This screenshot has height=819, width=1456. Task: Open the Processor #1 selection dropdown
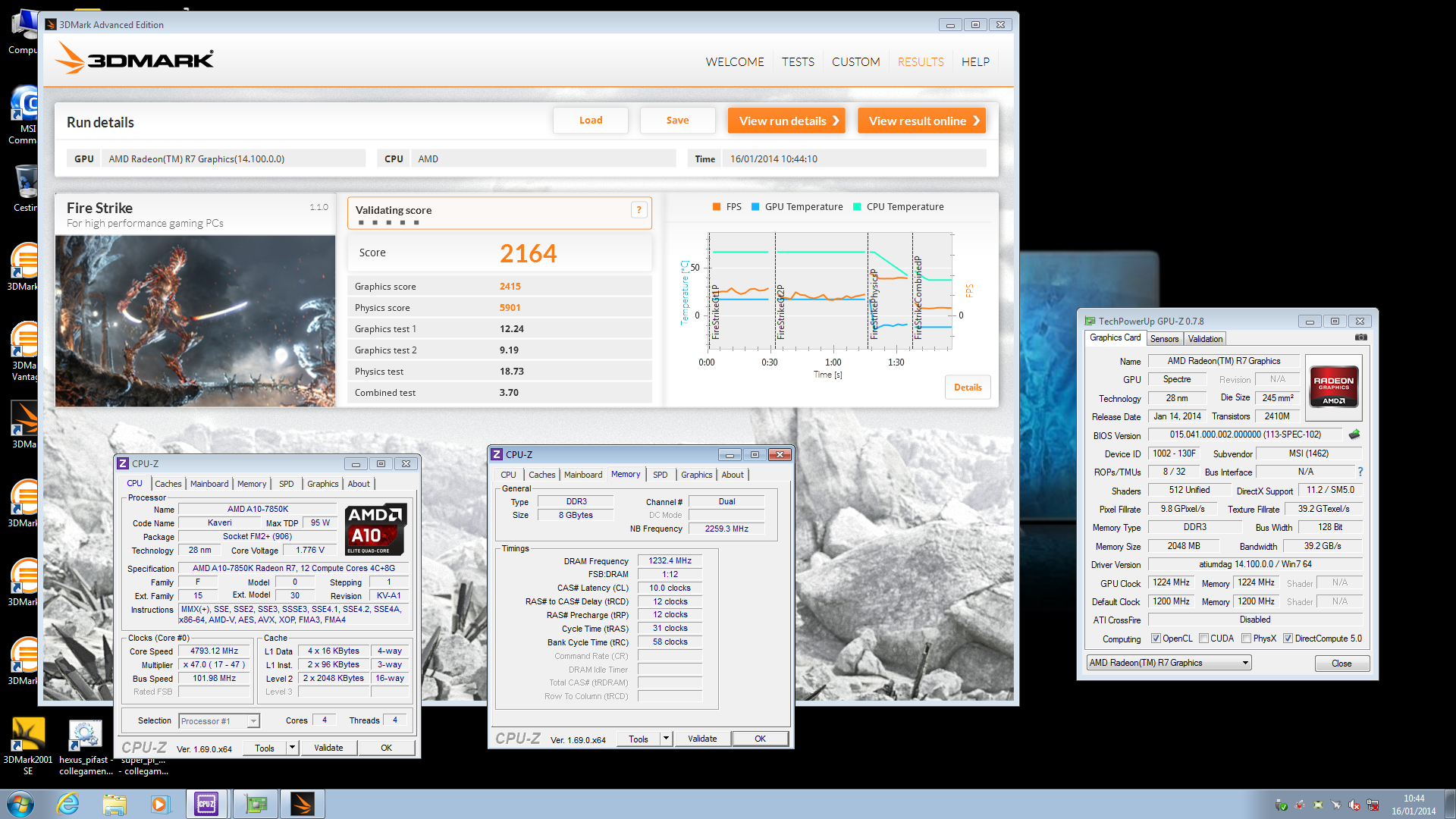point(219,721)
